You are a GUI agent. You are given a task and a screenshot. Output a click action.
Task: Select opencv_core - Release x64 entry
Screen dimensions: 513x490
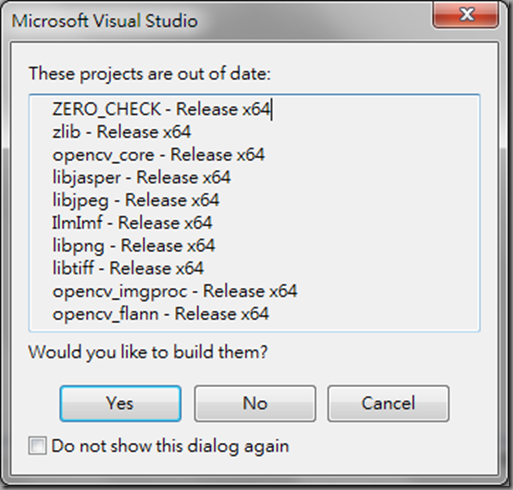pos(158,155)
